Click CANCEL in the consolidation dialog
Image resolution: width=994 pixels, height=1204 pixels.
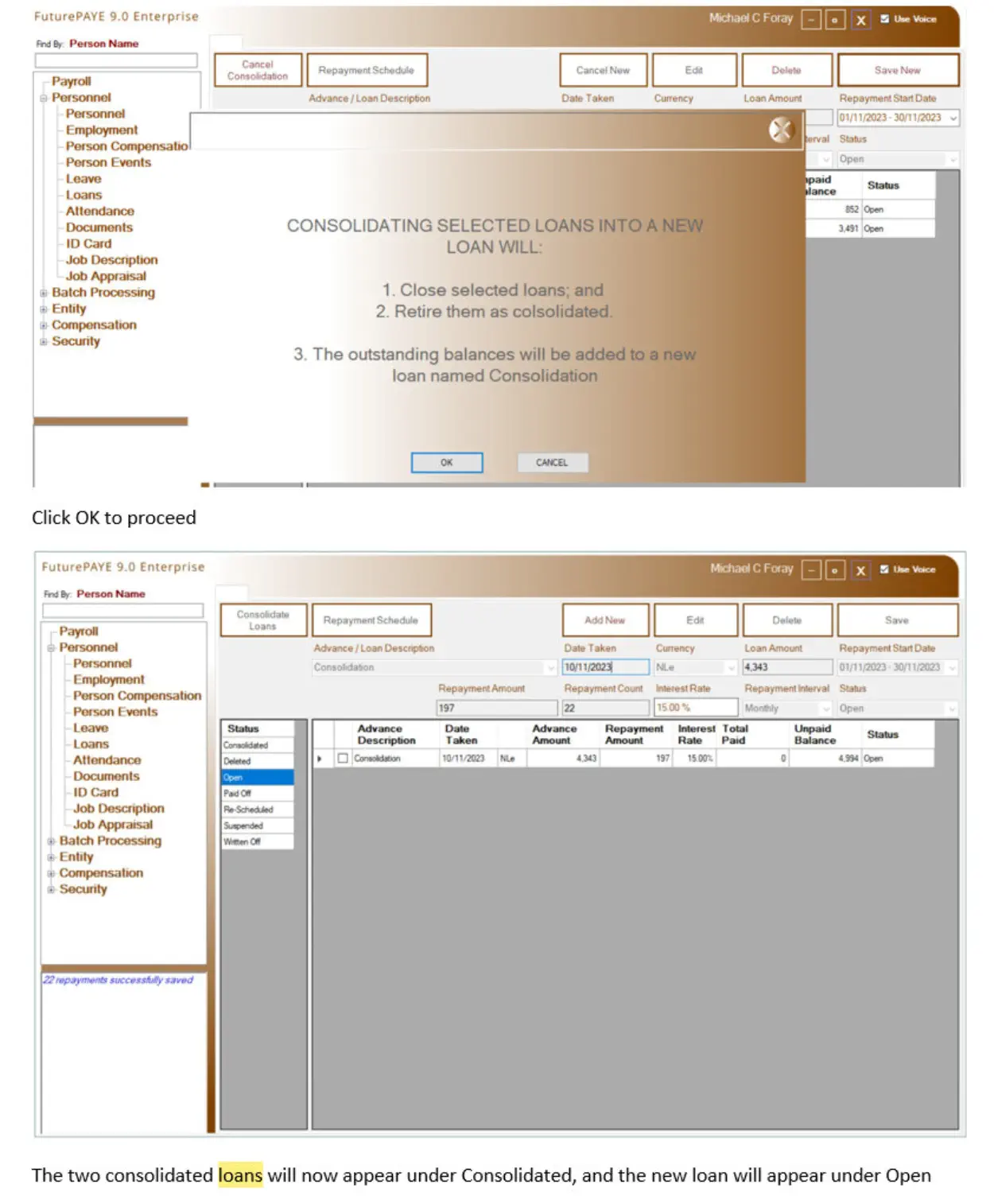(x=552, y=463)
